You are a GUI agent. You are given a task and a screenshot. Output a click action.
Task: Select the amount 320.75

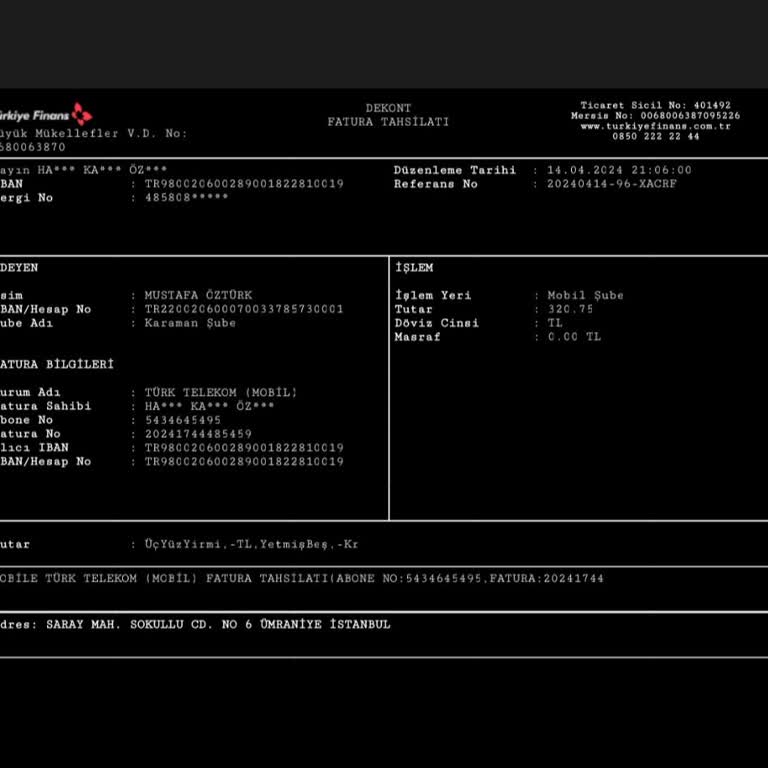pos(570,309)
